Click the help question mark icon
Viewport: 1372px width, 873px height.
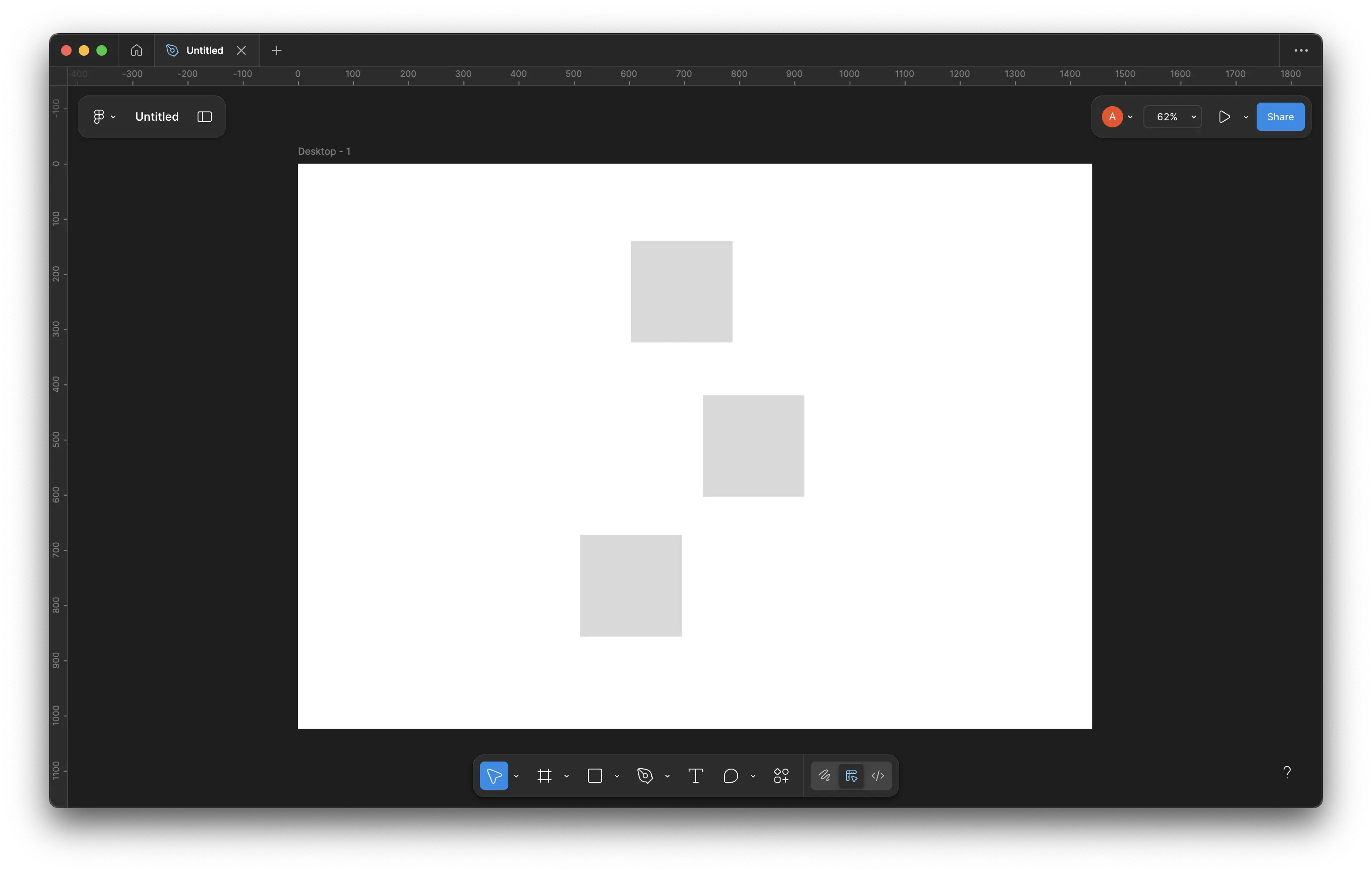coord(1287,772)
